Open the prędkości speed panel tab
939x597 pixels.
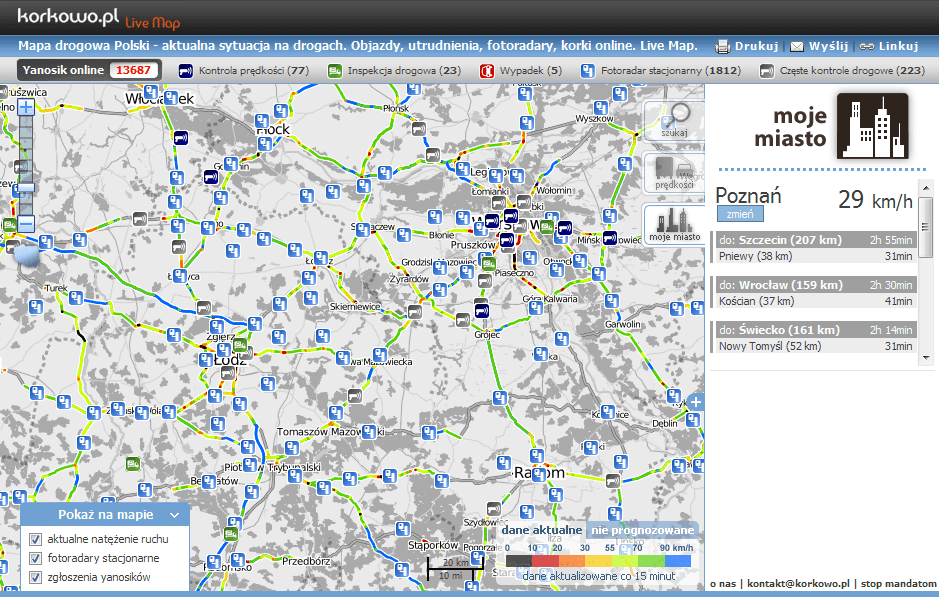[673, 173]
